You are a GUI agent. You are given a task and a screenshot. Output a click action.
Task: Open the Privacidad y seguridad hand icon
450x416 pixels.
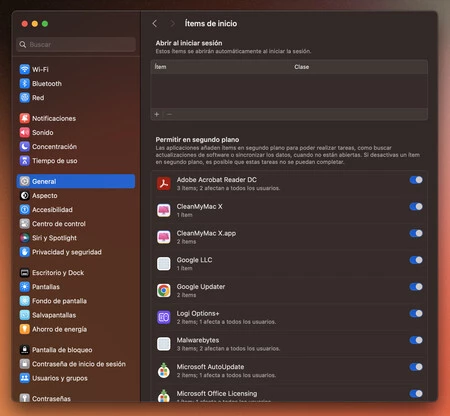(x=24, y=252)
